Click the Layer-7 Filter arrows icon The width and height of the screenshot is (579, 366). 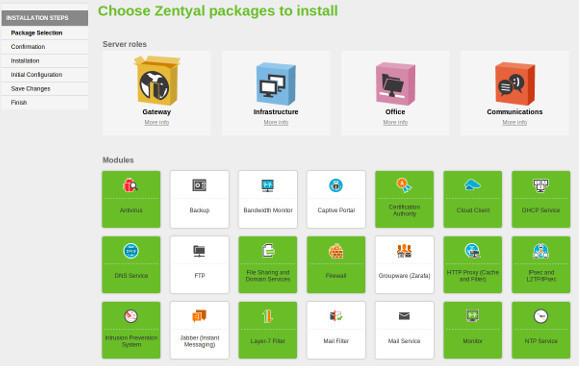pos(268,316)
